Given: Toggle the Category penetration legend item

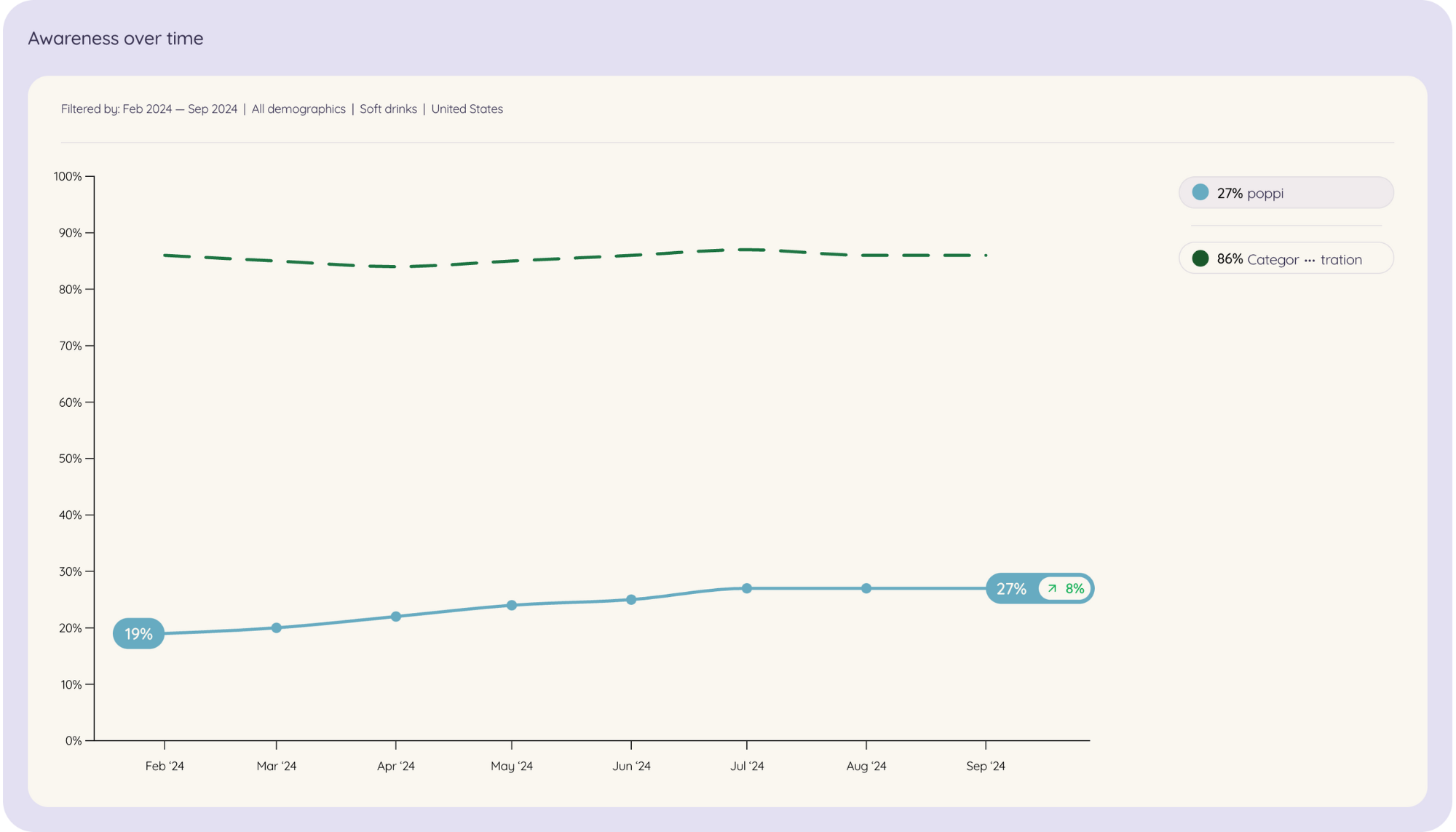Looking at the screenshot, I should point(1286,258).
